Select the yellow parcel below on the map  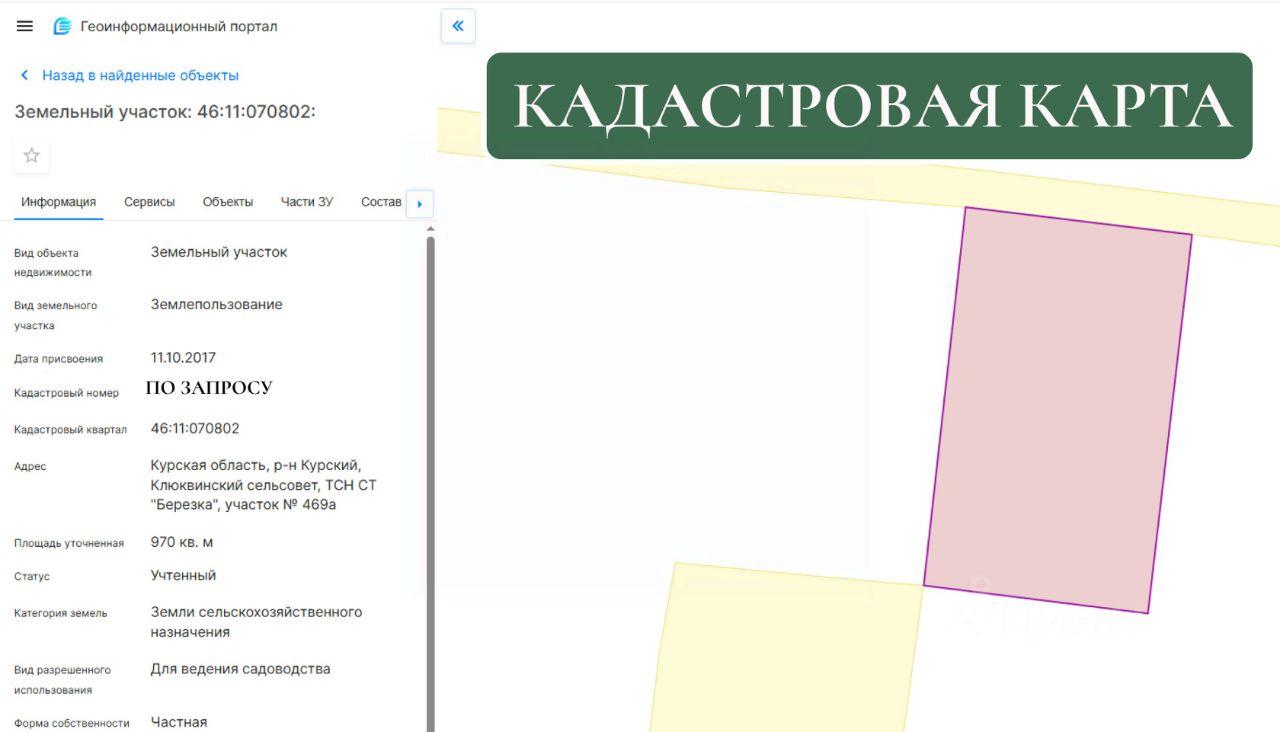pos(785,650)
